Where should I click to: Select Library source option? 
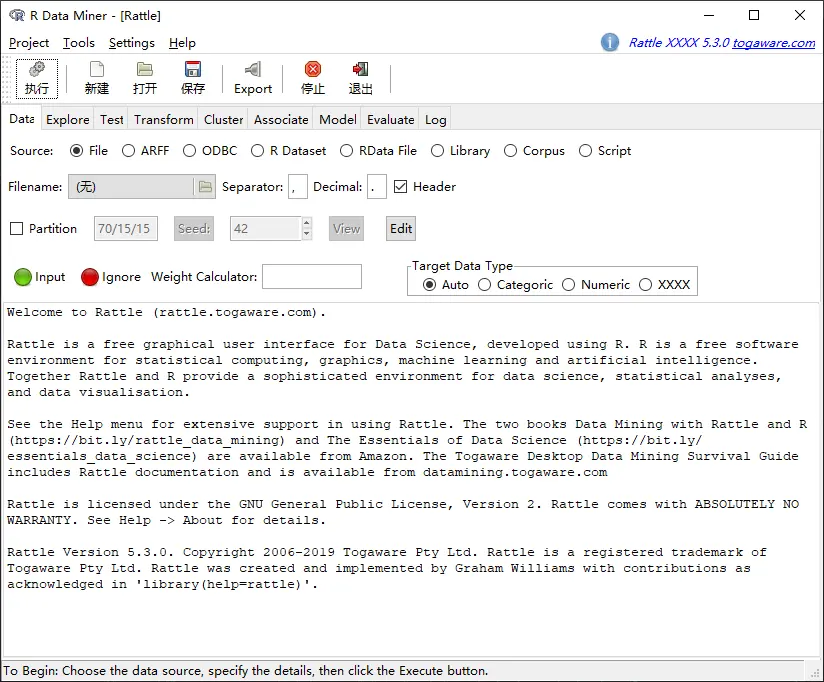point(437,151)
